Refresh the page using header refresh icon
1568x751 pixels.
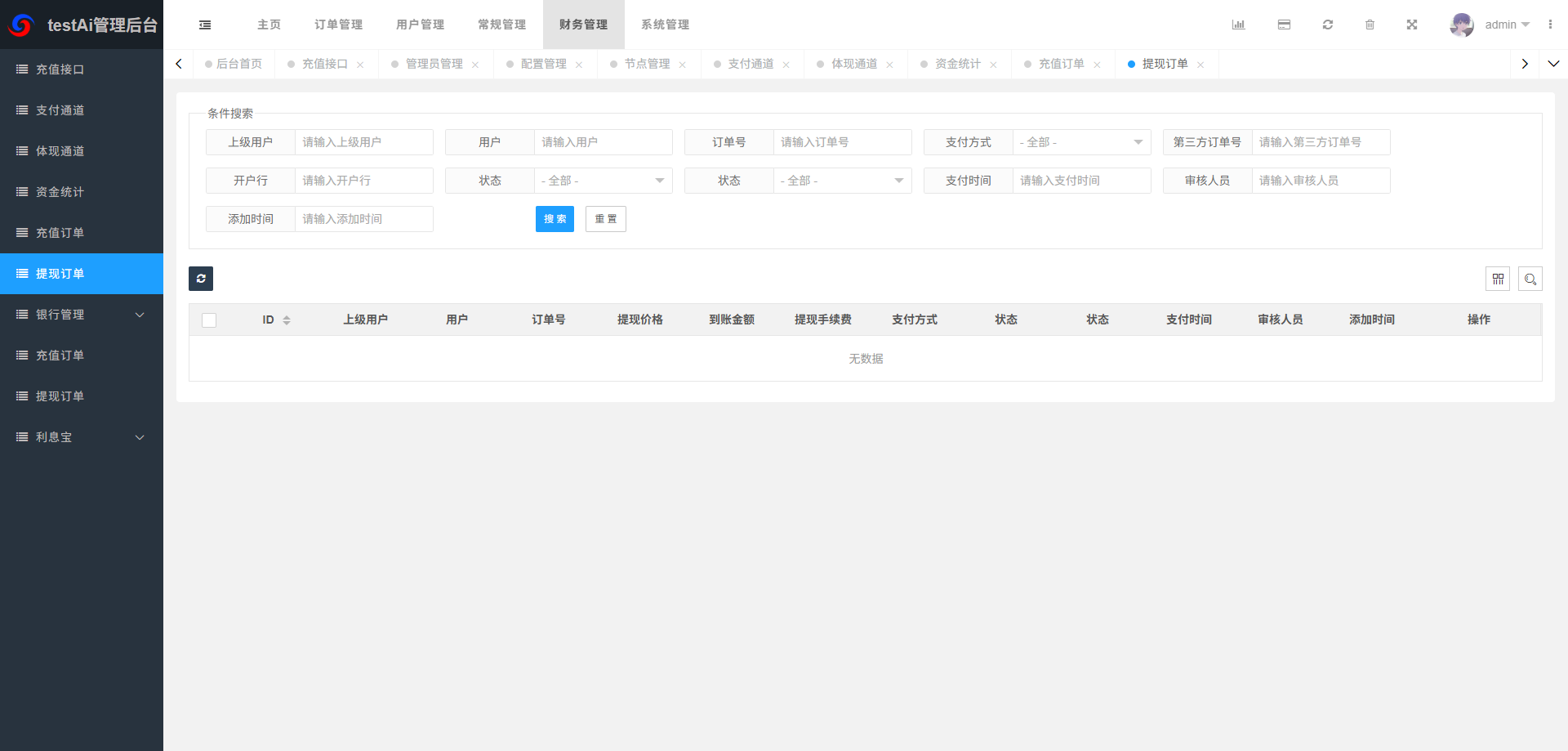1328,25
